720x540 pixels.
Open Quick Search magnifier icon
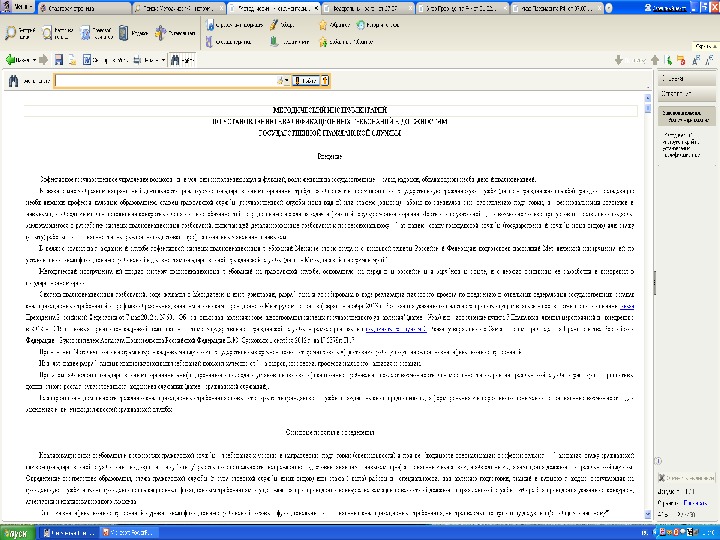[10, 33]
